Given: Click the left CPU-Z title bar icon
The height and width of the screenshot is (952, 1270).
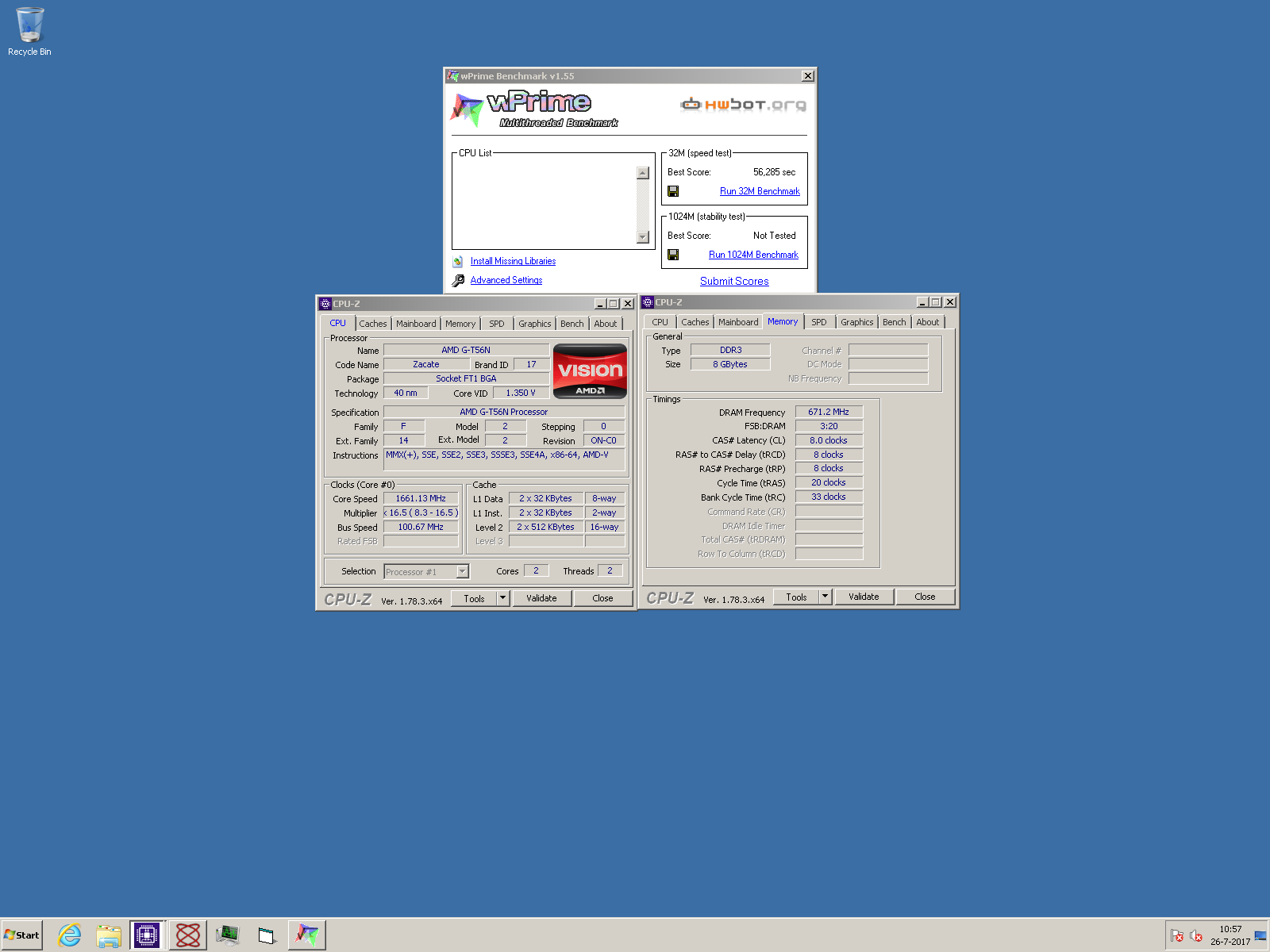Looking at the screenshot, I should tap(325, 304).
